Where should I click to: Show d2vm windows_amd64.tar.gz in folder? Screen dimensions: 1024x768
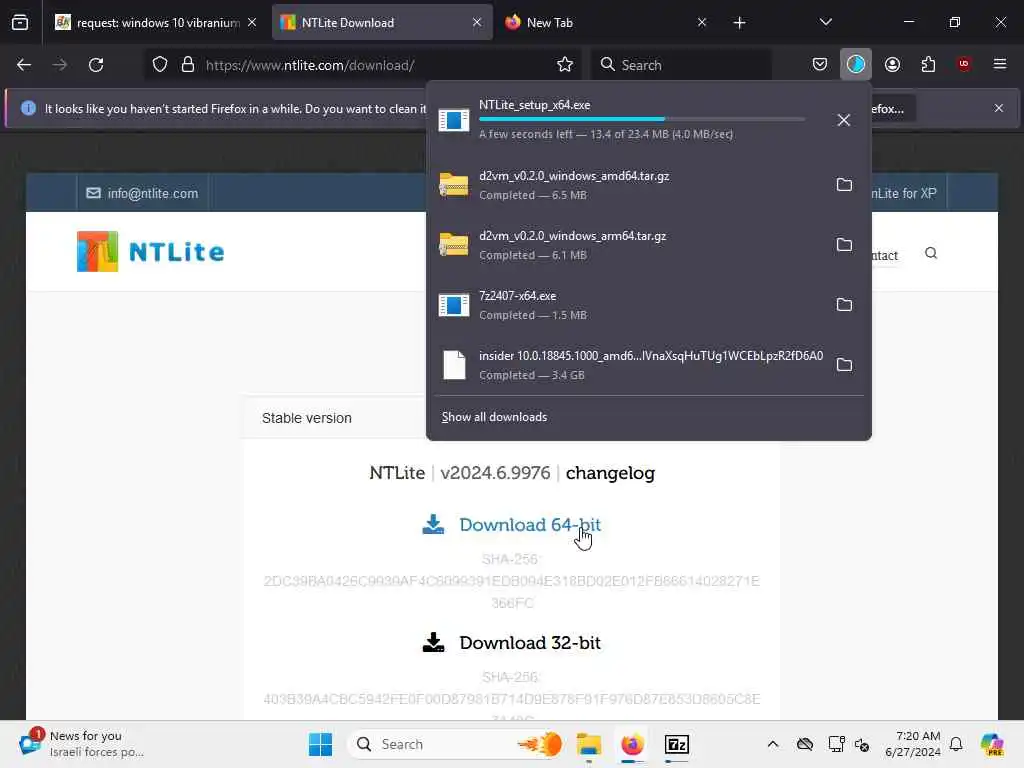pyautogui.click(x=844, y=185)
